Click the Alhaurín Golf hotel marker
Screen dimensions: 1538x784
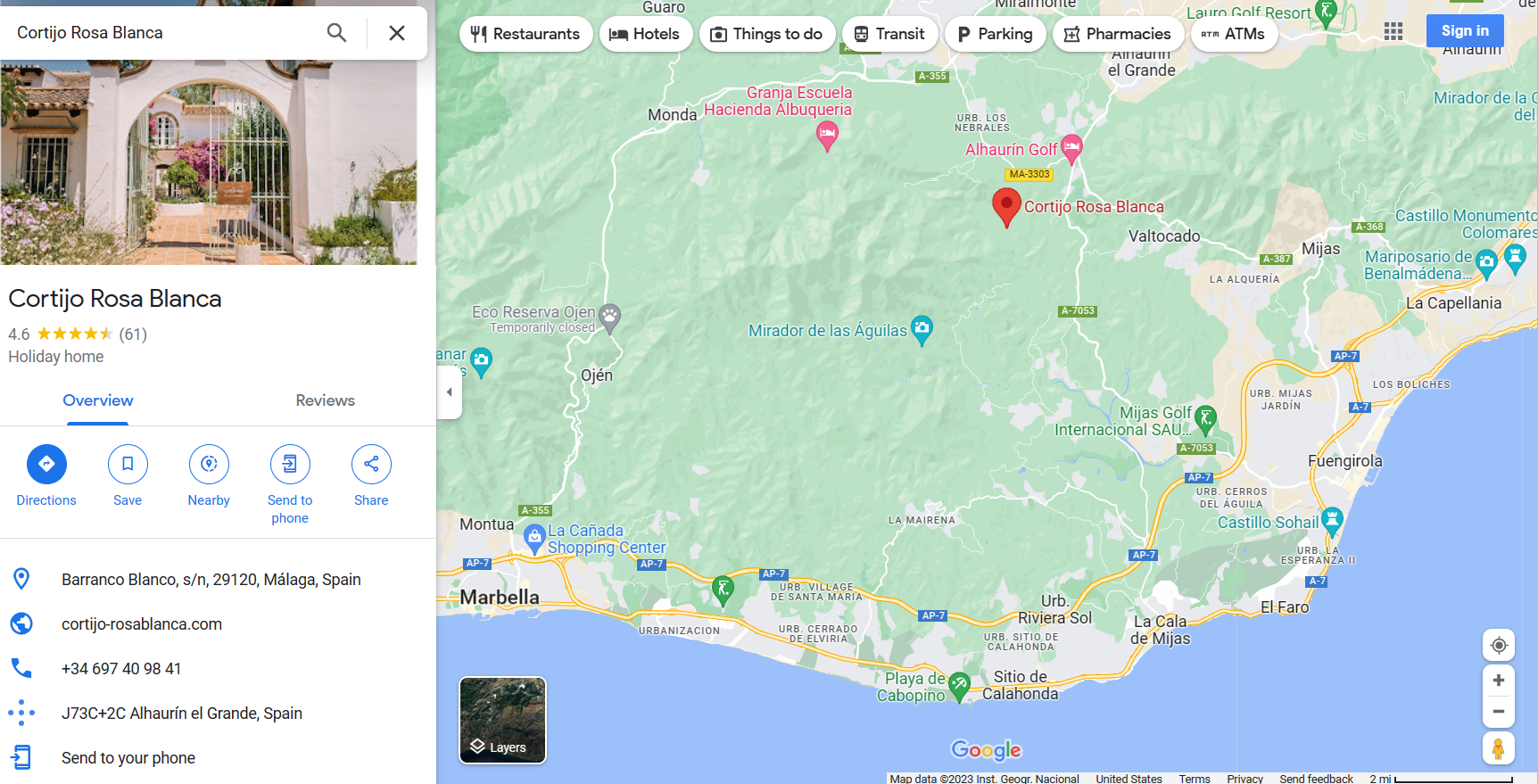tap(1072, 148)
